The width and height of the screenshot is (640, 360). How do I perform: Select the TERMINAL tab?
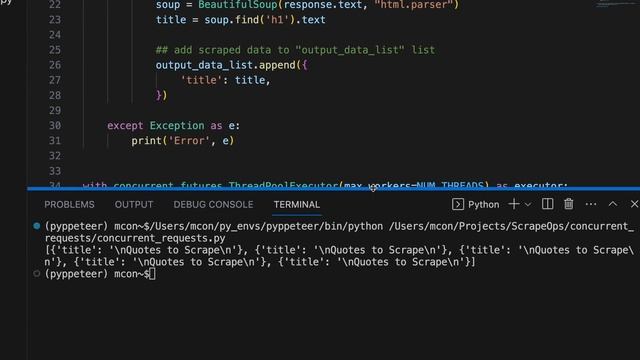click(297, 204)
